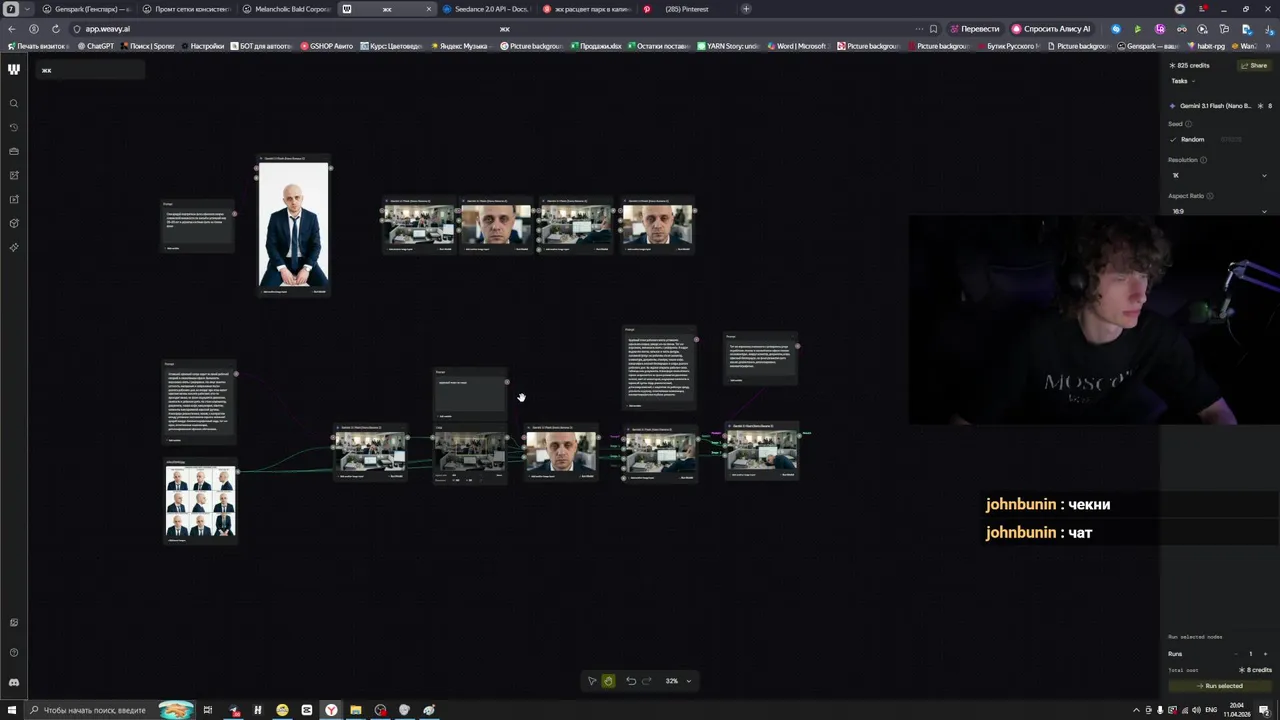Click the Weavy logo icon

pyautogui.click(x=14, y=69)
